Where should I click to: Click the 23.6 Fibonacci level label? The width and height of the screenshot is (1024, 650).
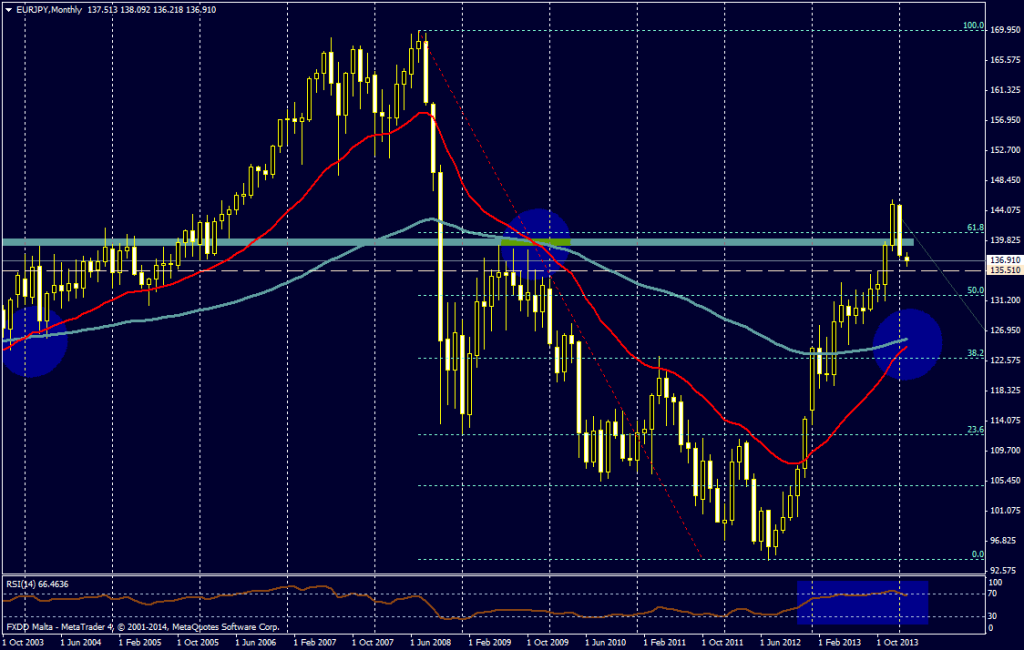975,429
